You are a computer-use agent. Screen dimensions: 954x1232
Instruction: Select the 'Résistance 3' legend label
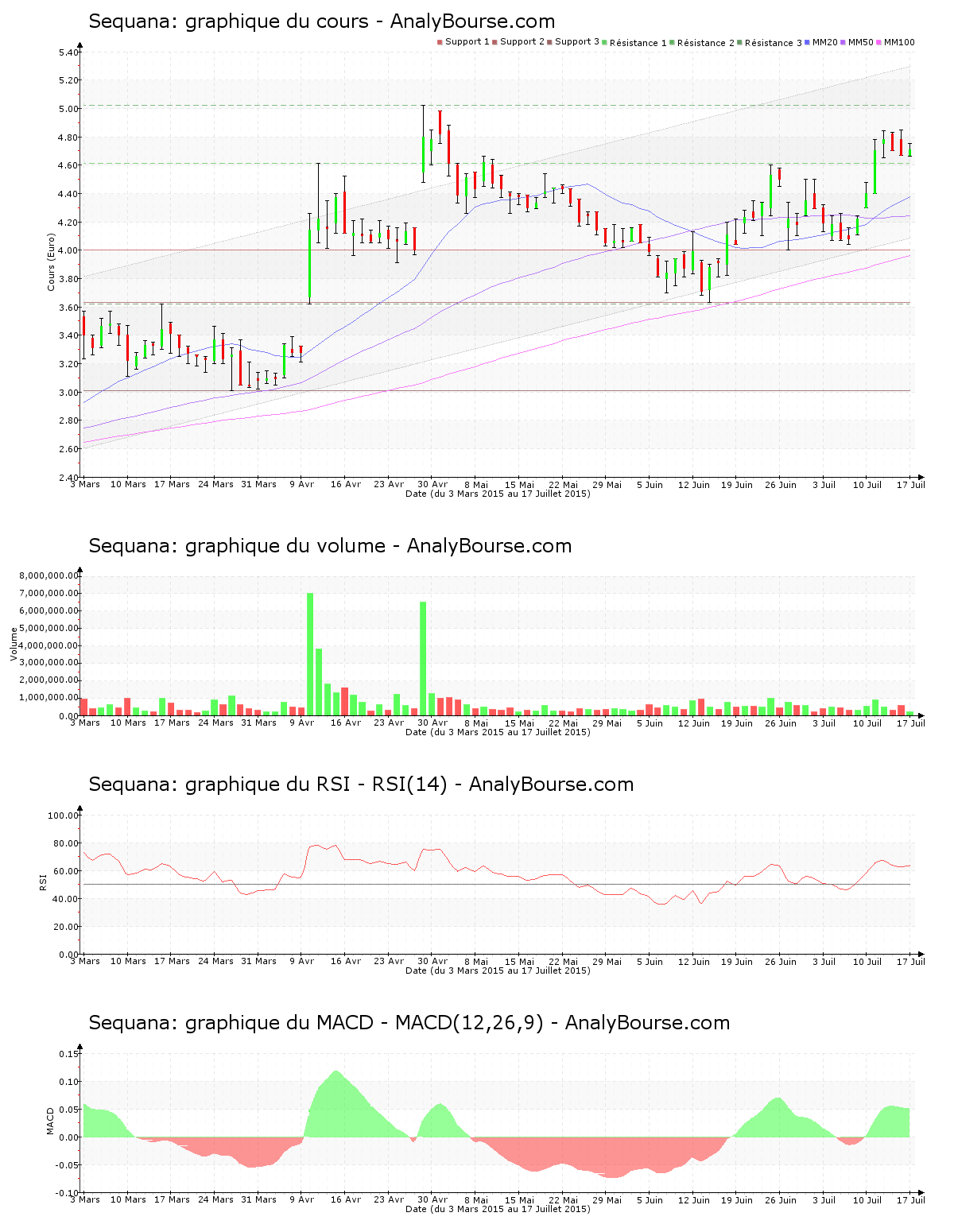[774, 43]
